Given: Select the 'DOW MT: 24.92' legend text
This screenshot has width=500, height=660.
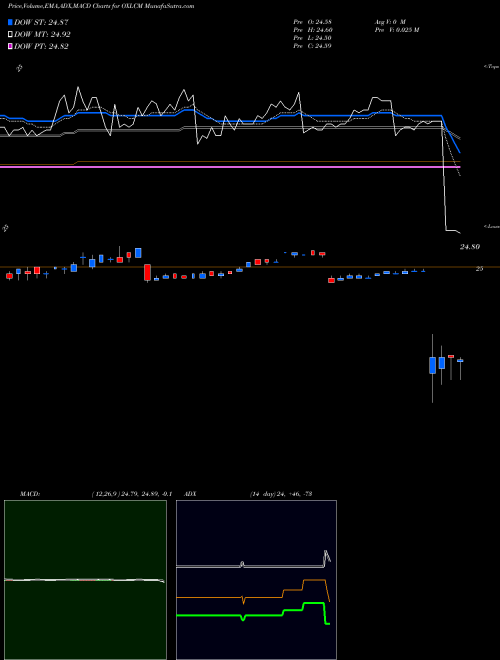Looking at the screenshot, I should [x=42, y=35].
